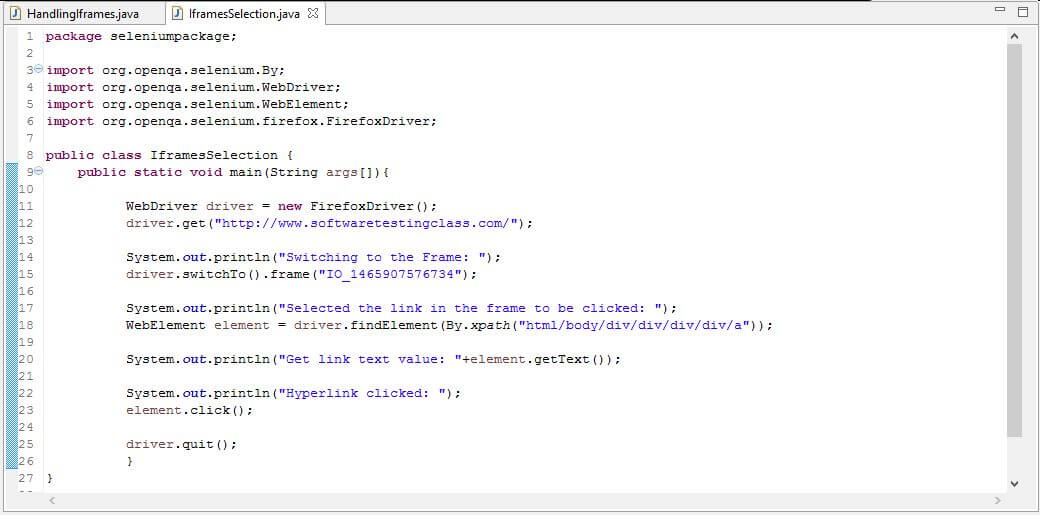Screen dimensions: 1040x515
Task: Click the vertical scrollbar down arrow
Action: coord(1014,484)
